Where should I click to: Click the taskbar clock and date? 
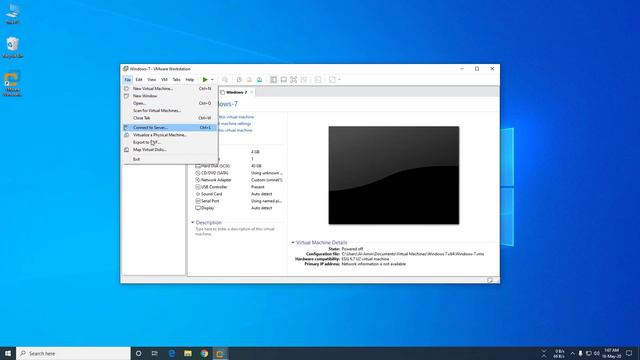point(611,353)
